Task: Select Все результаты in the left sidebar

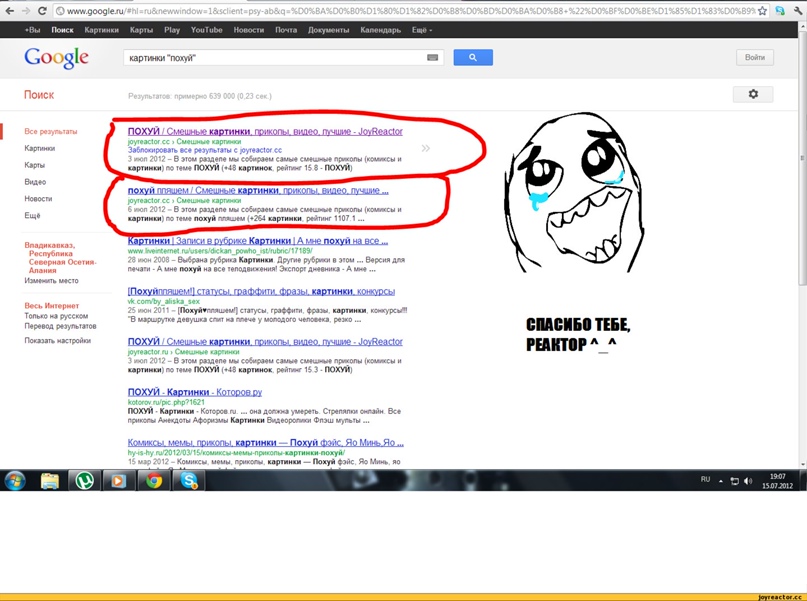Action: (x=50, y=131)
